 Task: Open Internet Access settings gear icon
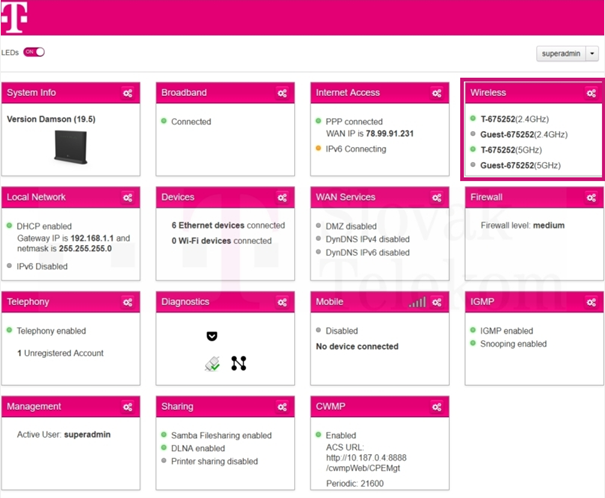pos(437,93)
